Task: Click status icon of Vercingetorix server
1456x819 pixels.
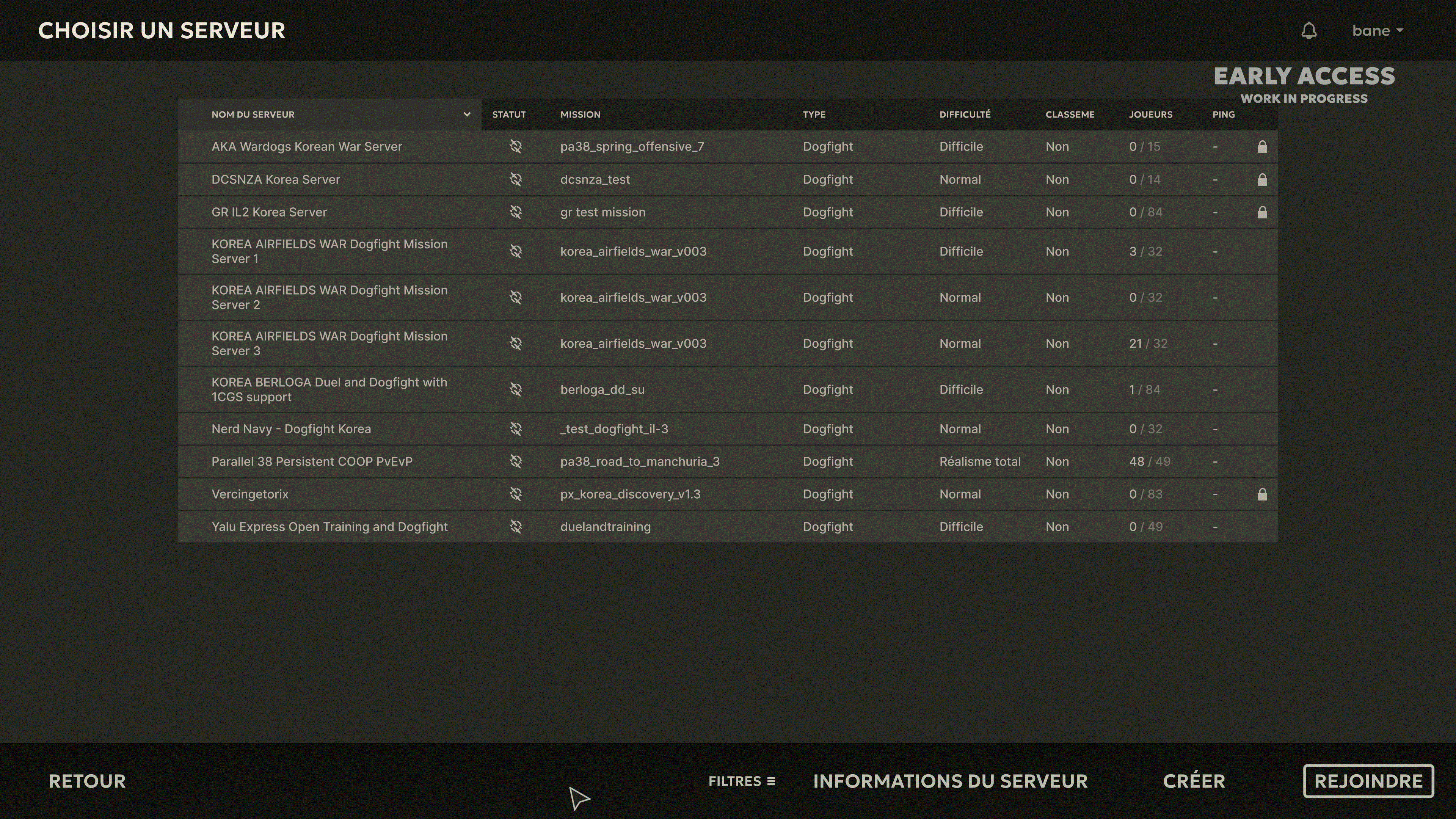Action: (x=516, y=494)
